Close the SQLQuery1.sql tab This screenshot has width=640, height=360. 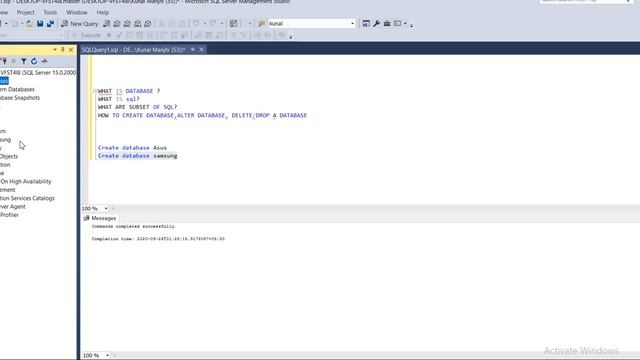201,49
